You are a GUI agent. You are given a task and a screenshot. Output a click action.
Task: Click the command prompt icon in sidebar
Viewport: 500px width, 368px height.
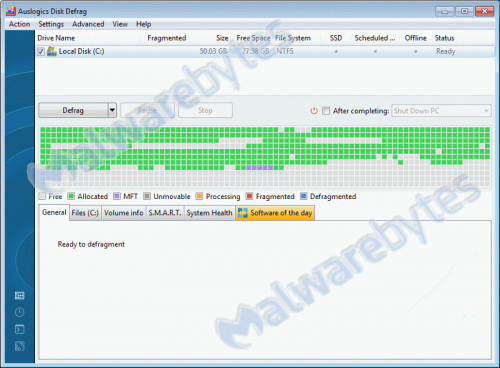pyautogui.click(x=20, y=329)
